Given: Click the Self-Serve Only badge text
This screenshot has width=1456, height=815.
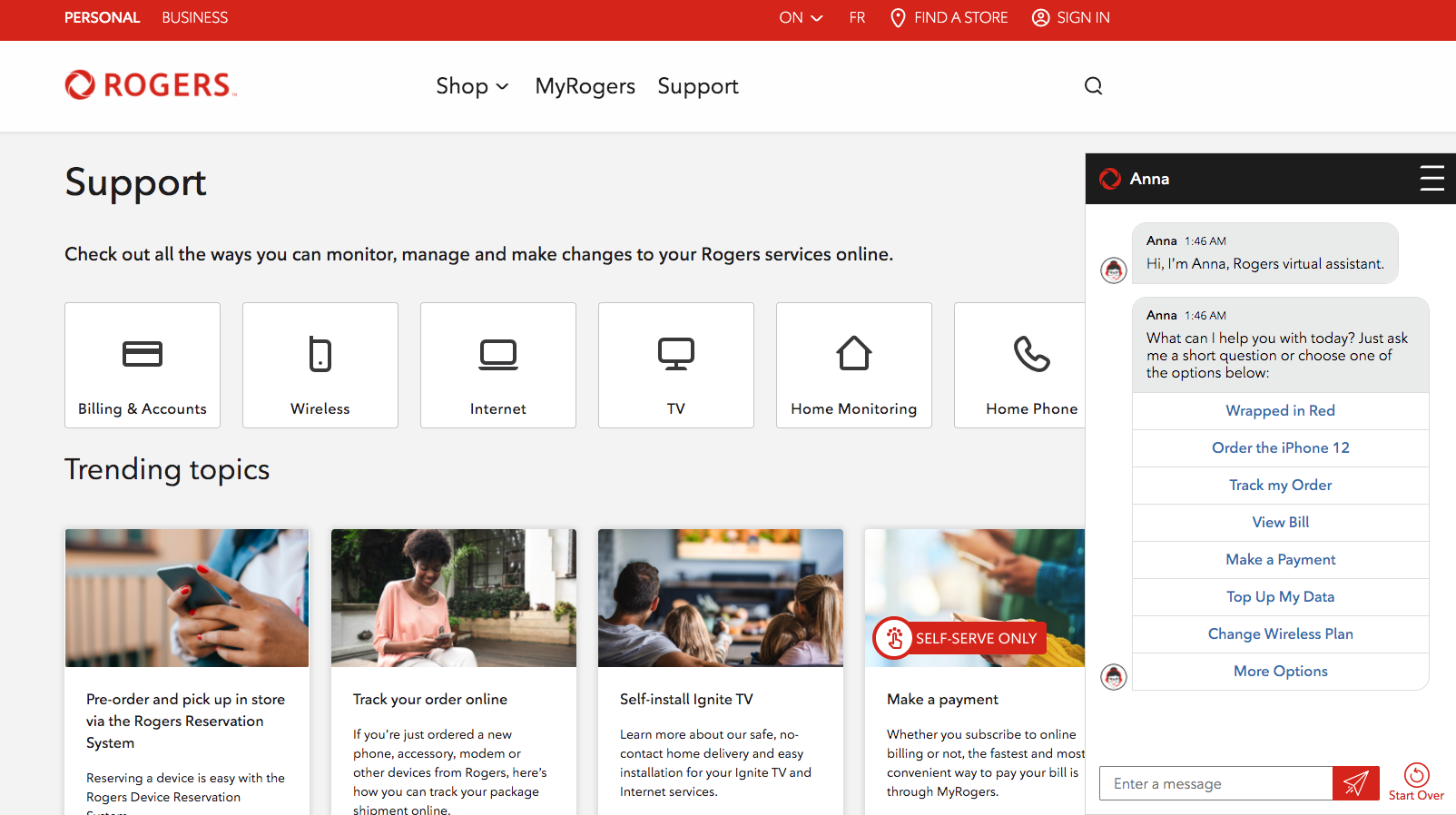Looking at the screenshot, I should pos(976,638).
